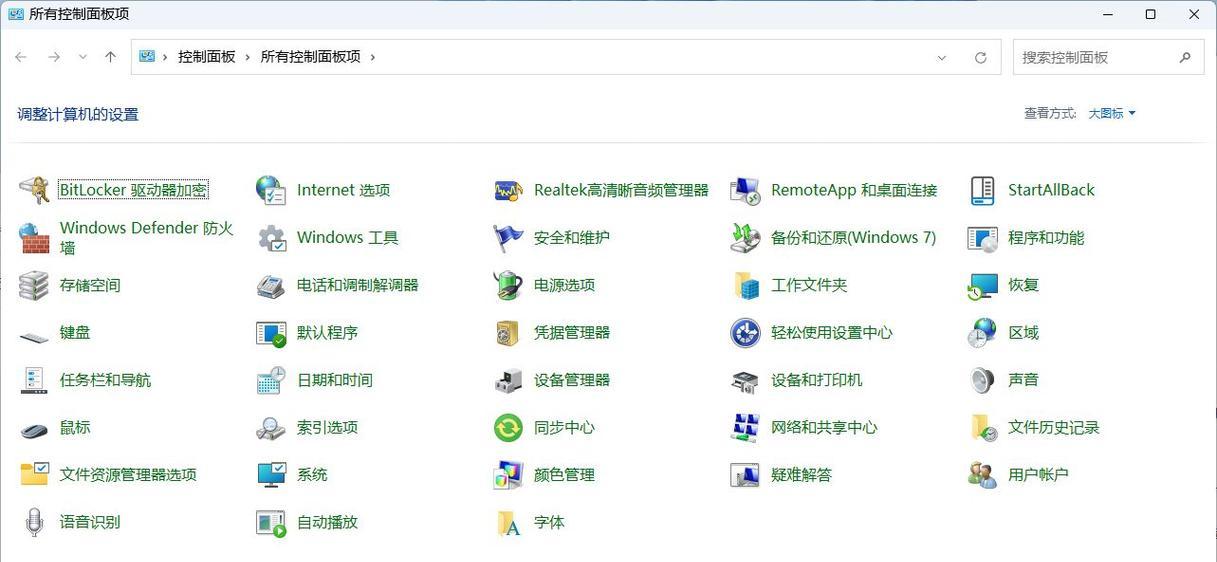Open the Internet 选项 globe icon
This screenshot has height=562, width=1217.
[271, 190]
